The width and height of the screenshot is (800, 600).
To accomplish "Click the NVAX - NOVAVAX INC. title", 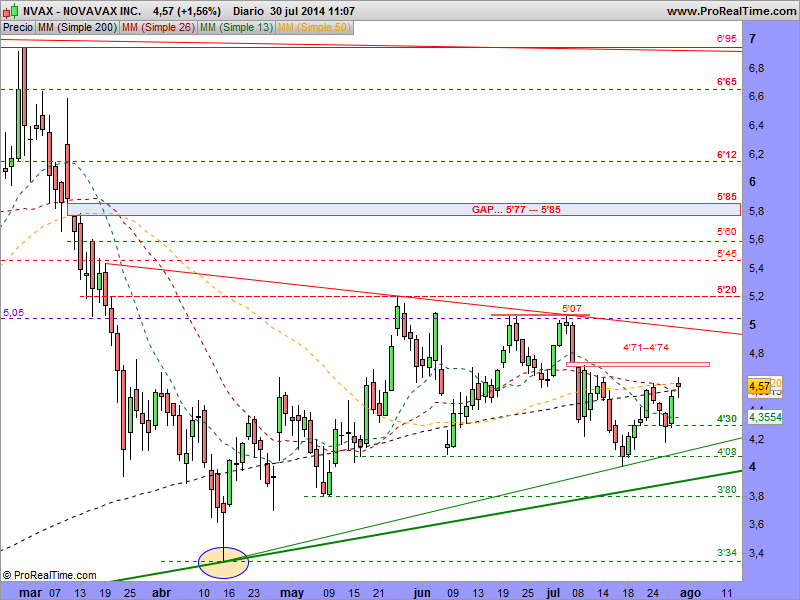I will (82, 11).
